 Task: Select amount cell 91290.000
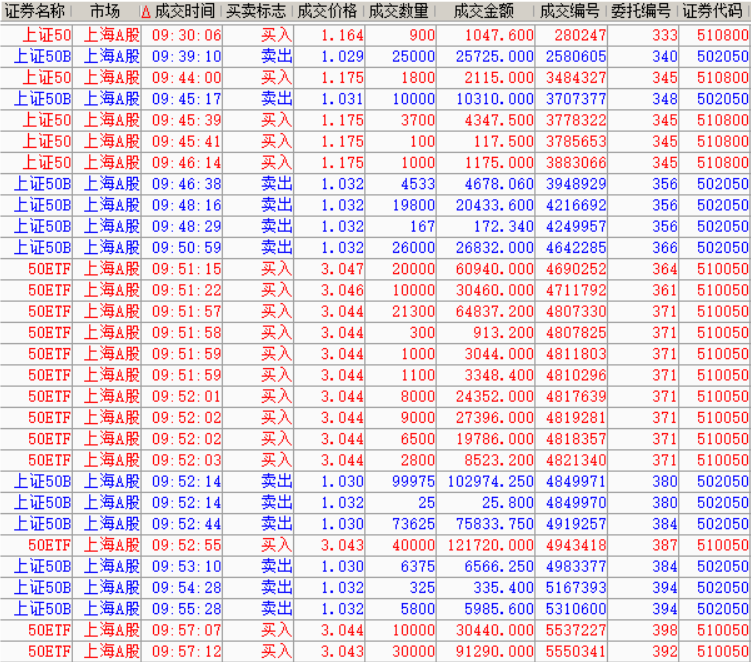[494, 651]
